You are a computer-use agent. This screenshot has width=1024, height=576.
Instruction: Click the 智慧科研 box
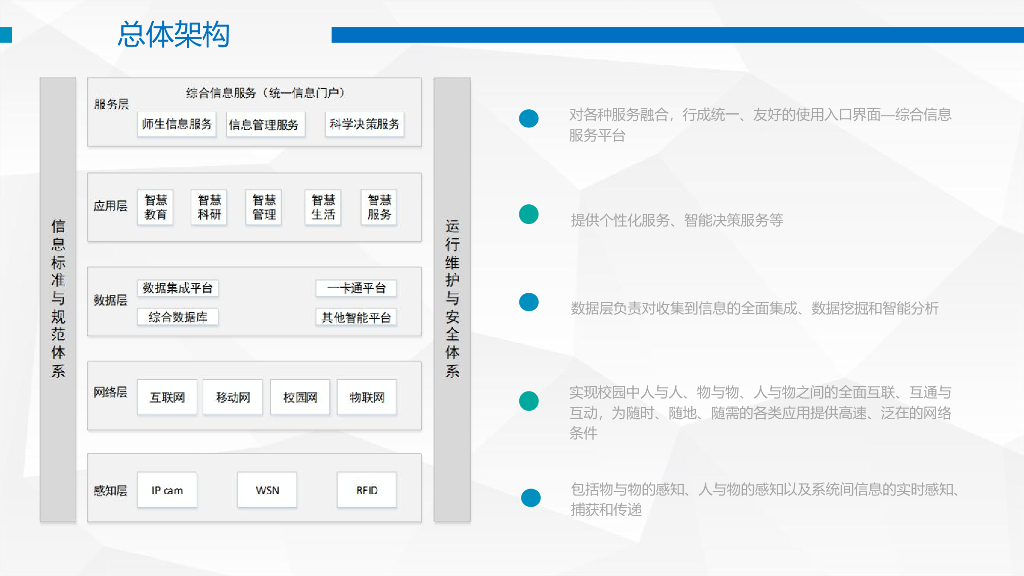pyautogui.click(x=211, y=206)
